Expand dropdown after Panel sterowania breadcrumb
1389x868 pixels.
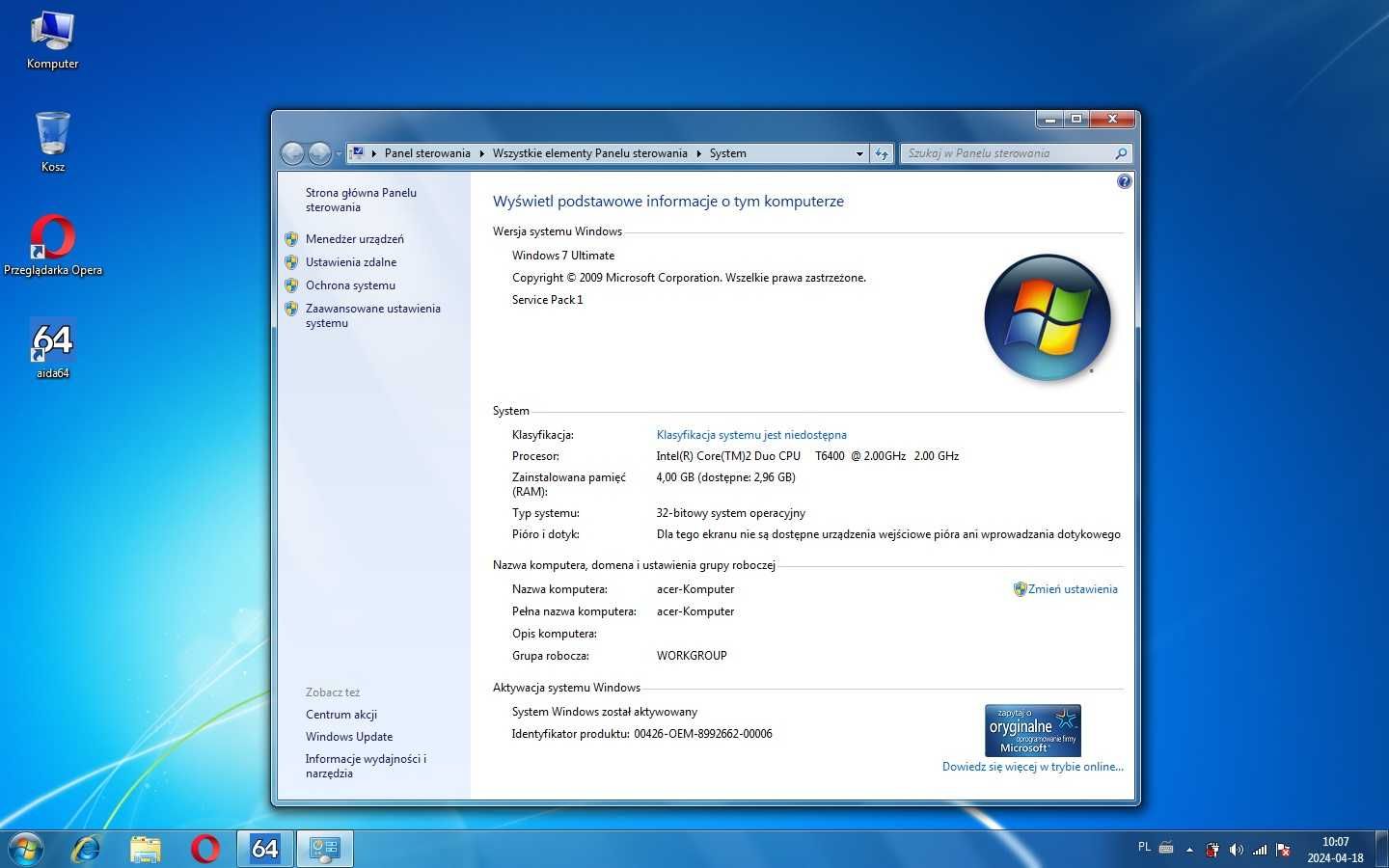click(481, 153)
